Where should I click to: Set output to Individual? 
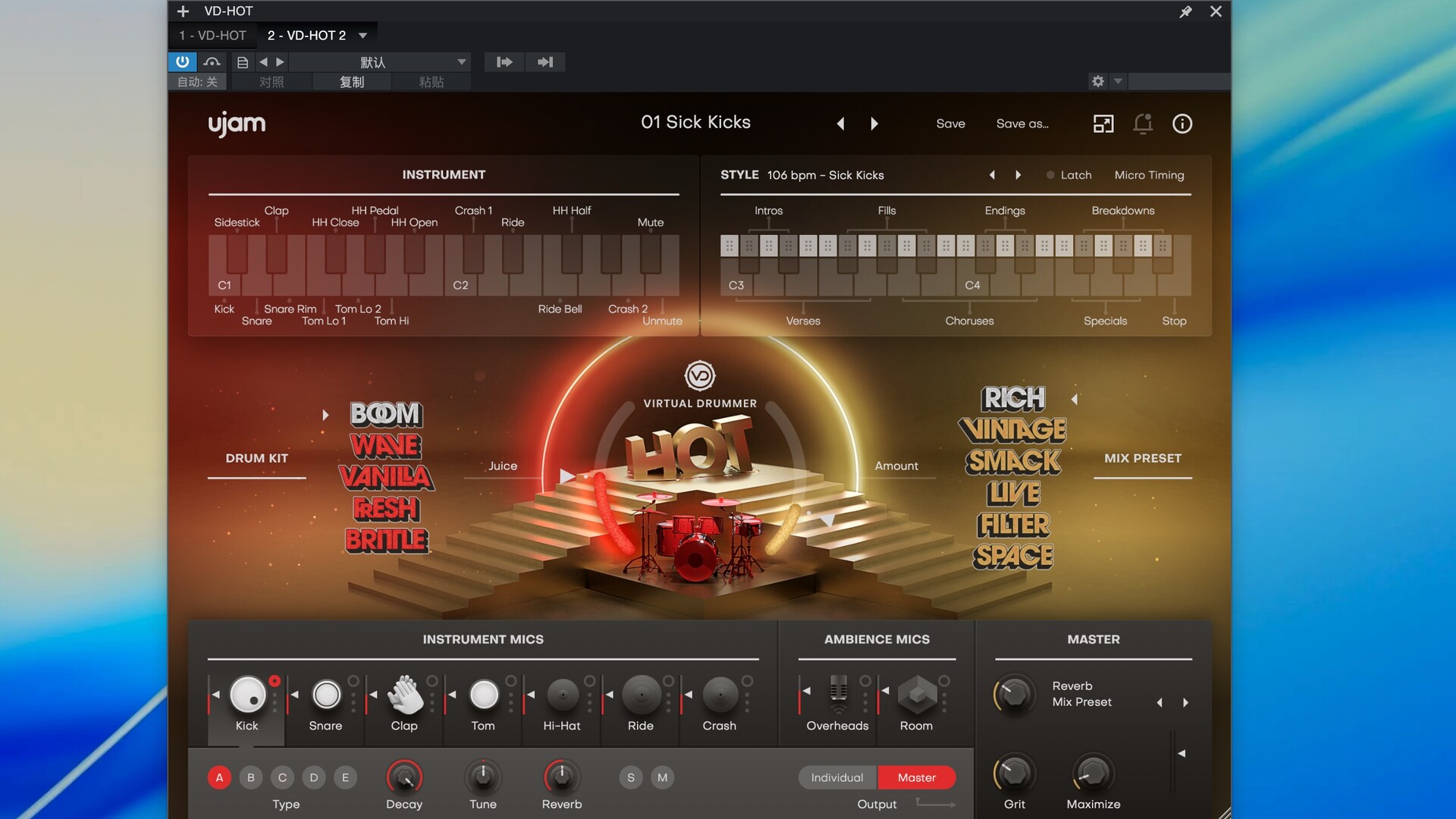tap(837, 777)
